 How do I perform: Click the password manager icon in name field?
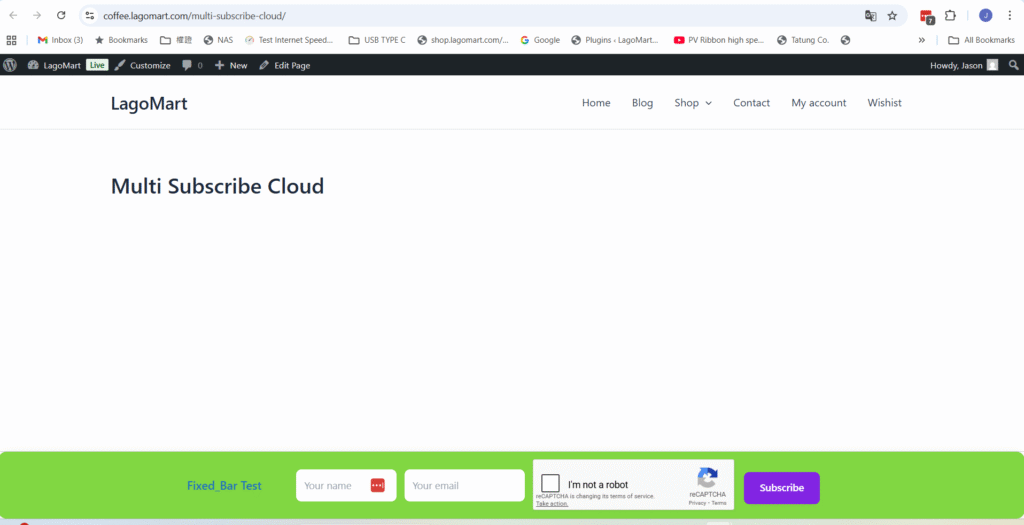pos(377,486)
